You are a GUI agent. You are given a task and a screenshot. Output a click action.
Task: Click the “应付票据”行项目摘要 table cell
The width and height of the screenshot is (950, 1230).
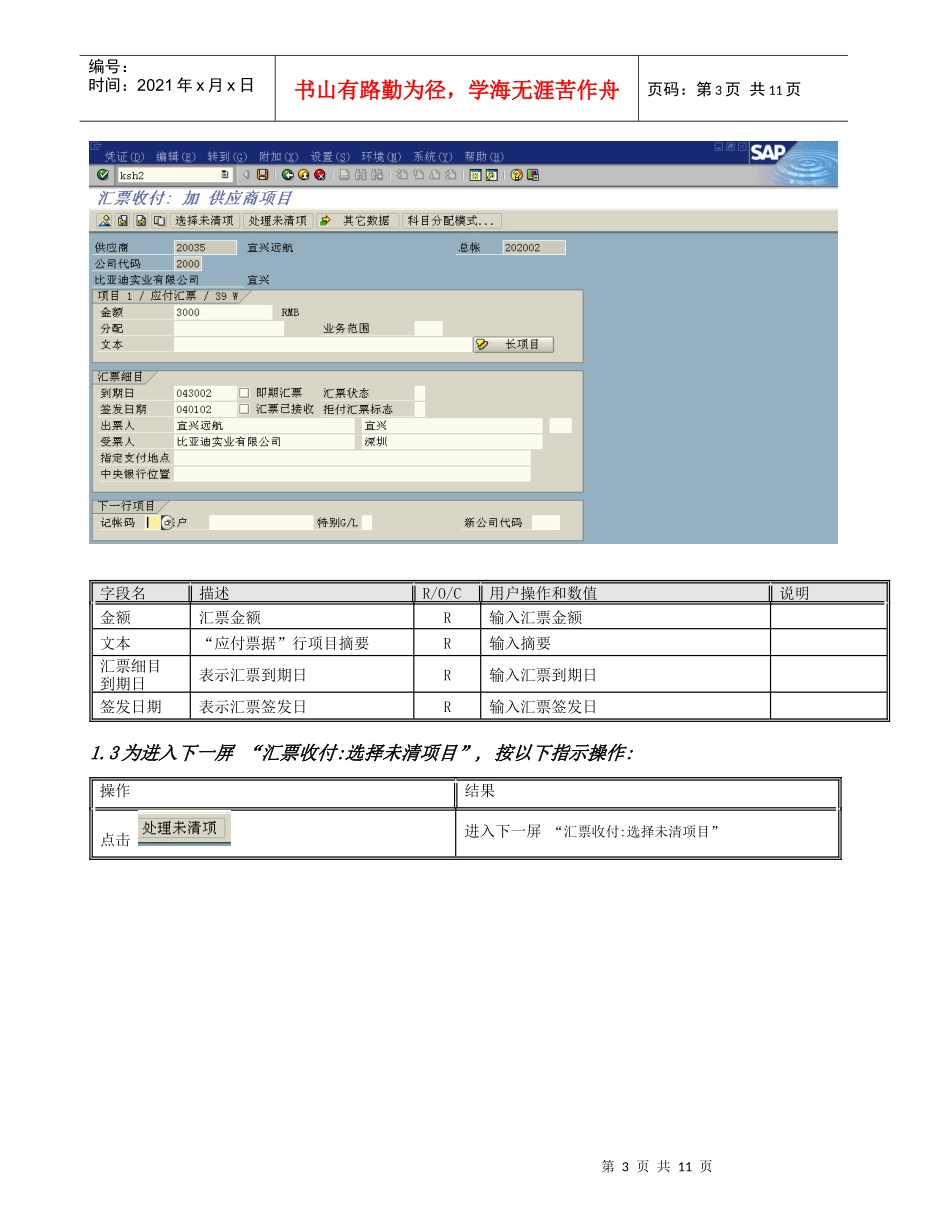click(x=301, y=643)
